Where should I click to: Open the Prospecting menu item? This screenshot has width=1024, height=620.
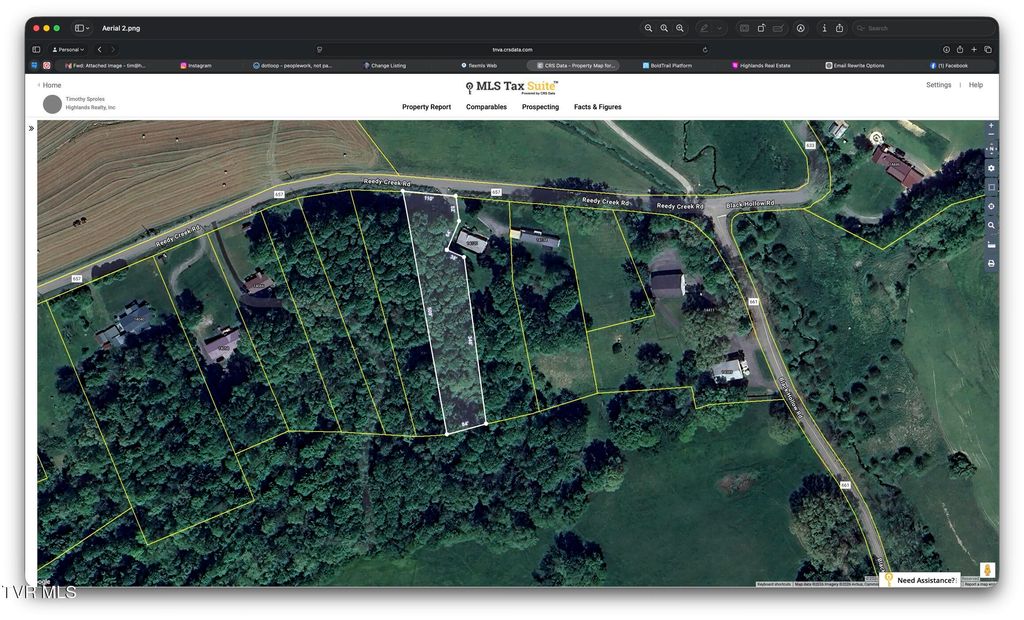(540, 107)
